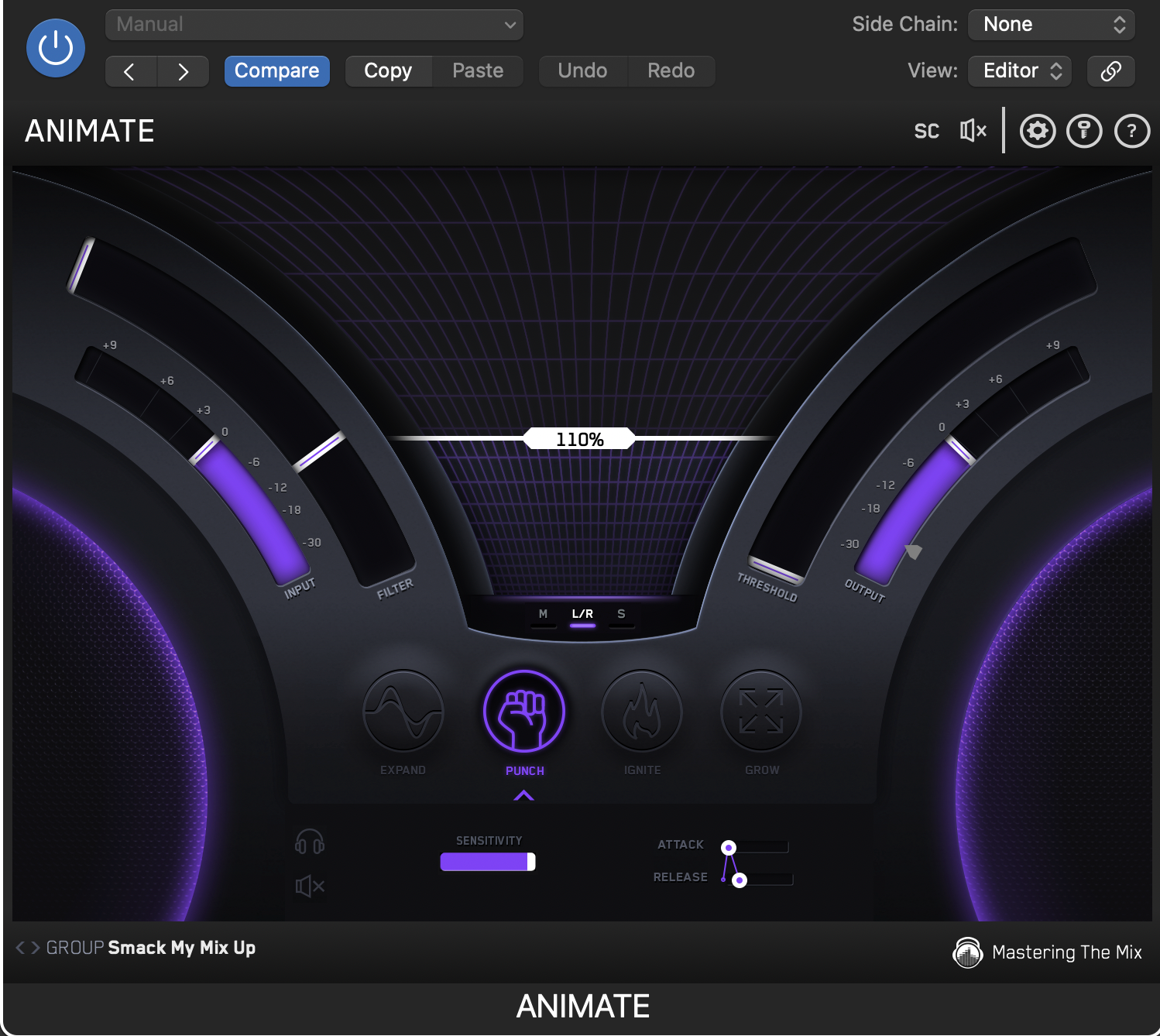
Task: Go to next preset group arrow
Action: (34, 948)
